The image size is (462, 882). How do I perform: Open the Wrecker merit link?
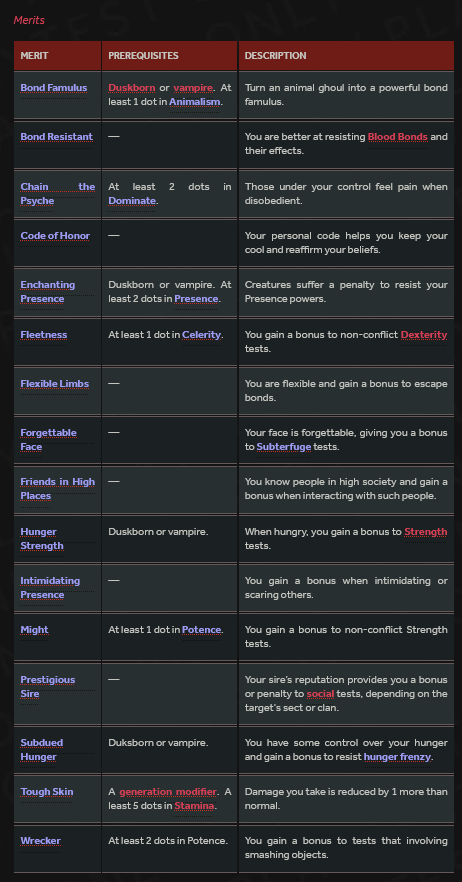41,841
